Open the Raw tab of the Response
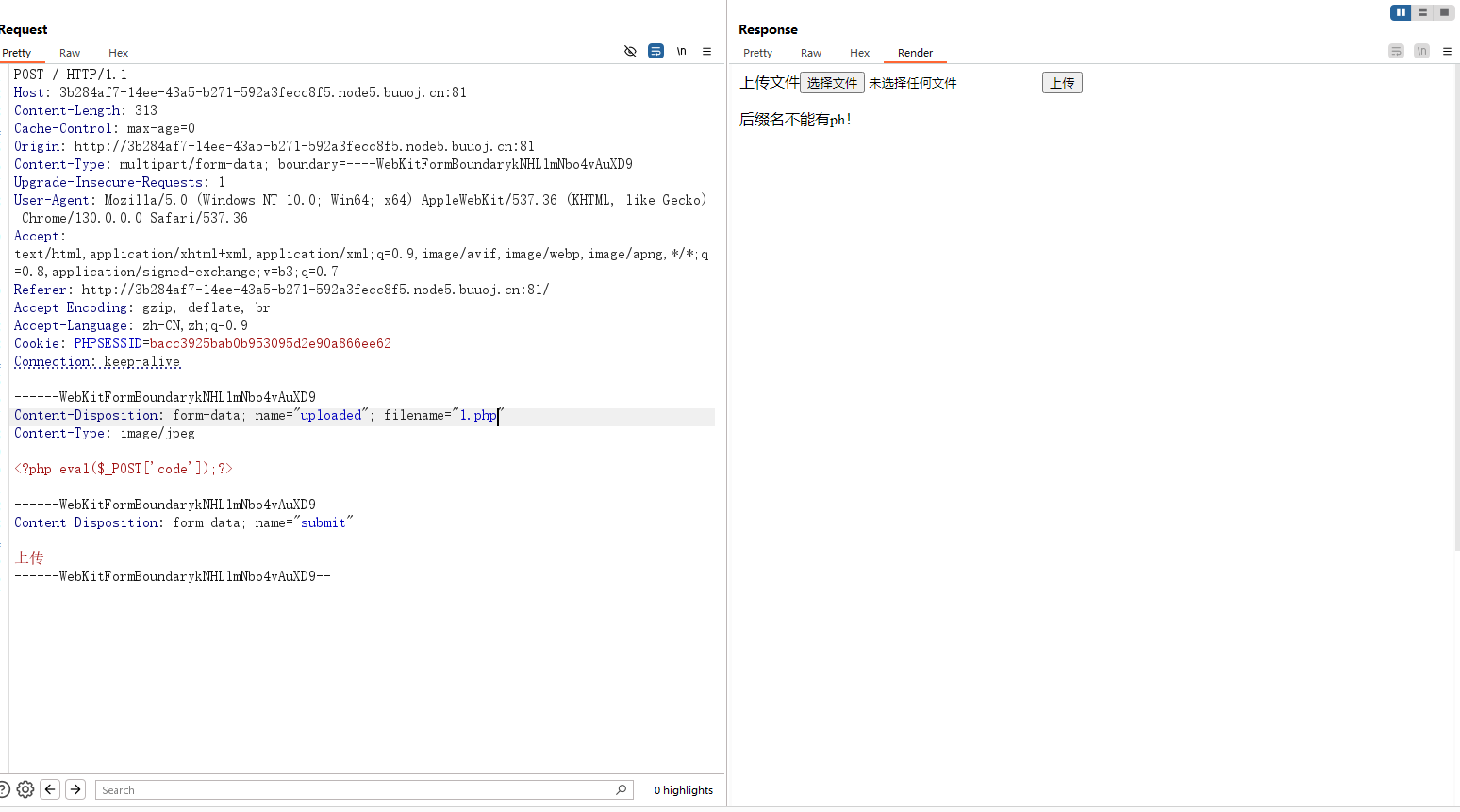 pos(810,53)
